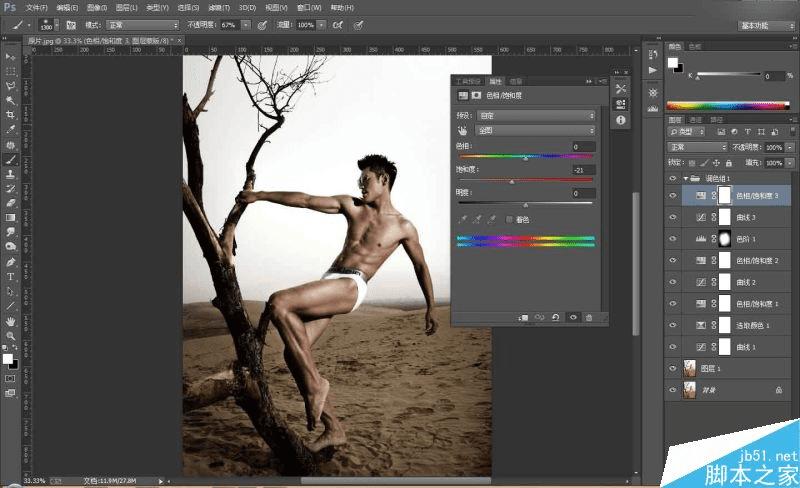Enable airbrush mode icon in options bar
Image resolution: width=800 pixels, height=488 pixels.
click(x=337, y=25)
